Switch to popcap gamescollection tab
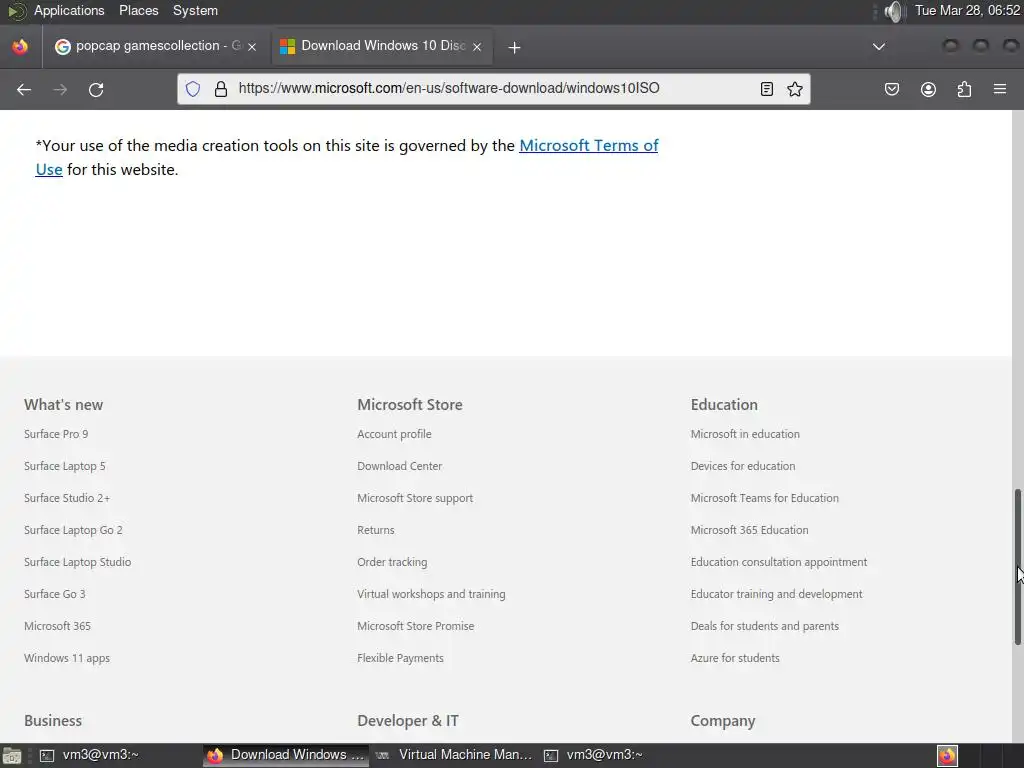The image size is (1024, 768). [x=156, y=46]
